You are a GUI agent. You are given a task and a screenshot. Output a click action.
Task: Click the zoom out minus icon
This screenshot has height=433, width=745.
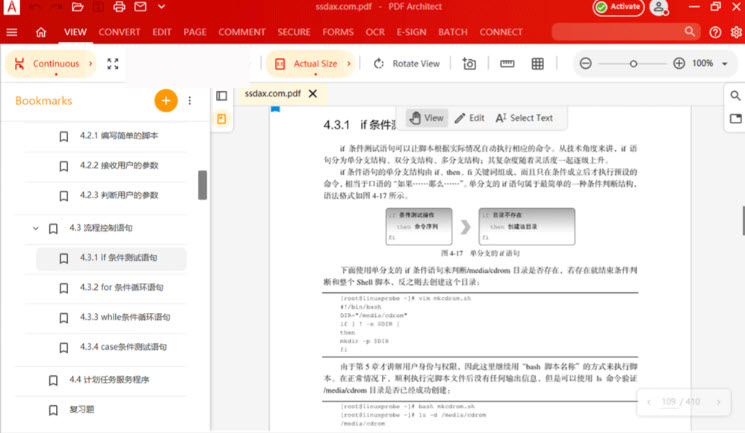click(x=585, y=63)
